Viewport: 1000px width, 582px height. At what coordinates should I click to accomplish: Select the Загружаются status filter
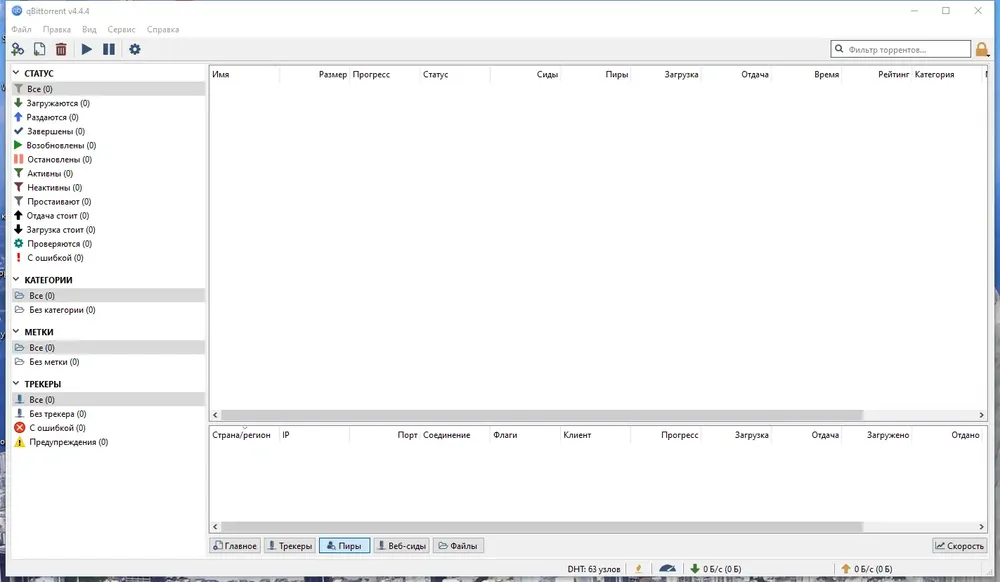pyautogui.click(x=58, y=103)
